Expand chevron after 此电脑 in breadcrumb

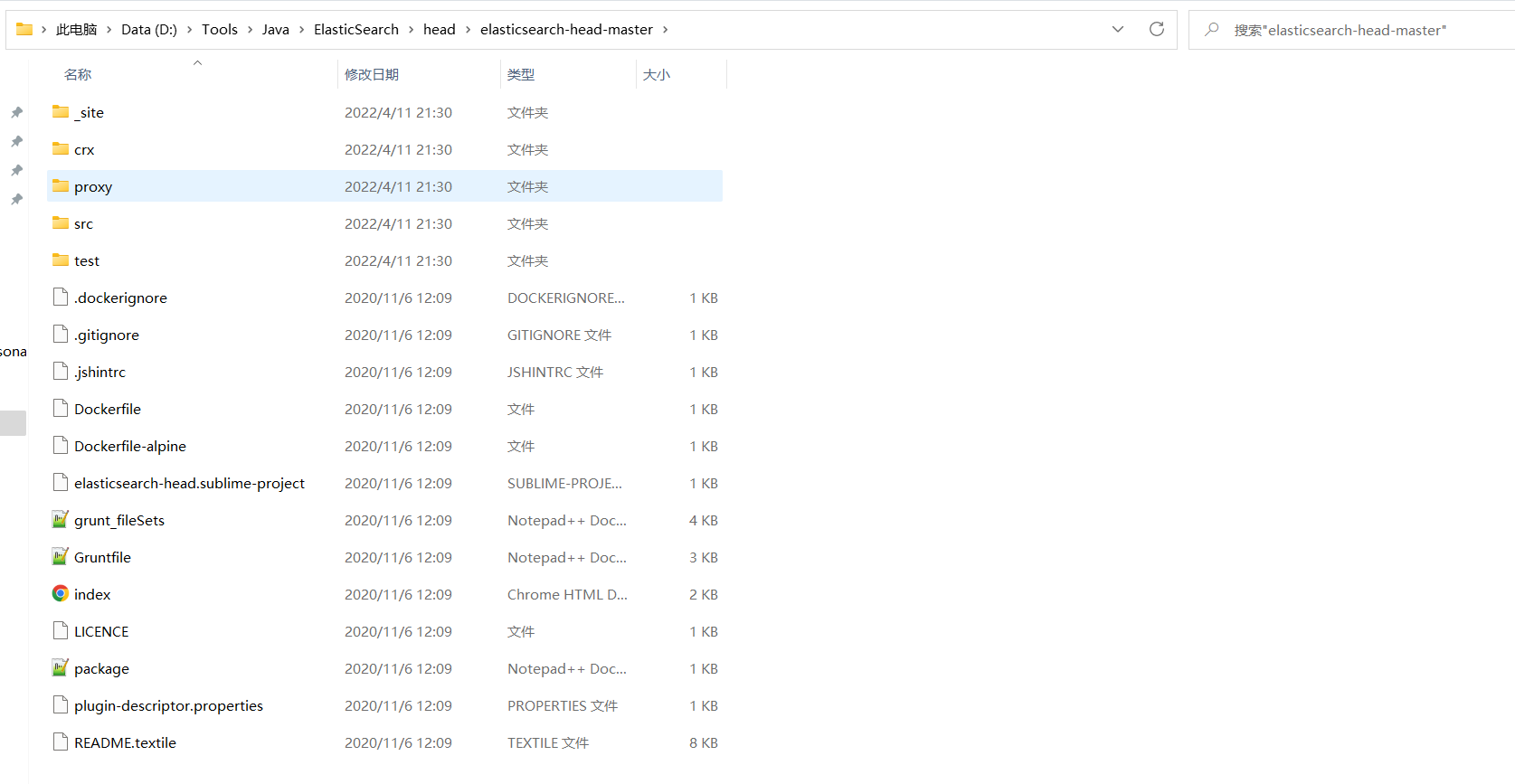point(109,29)
